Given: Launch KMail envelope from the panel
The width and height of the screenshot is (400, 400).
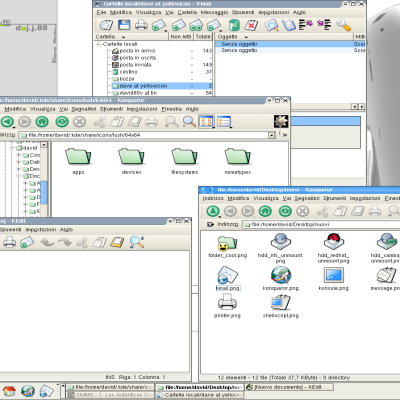Looking at the screenshot, I should pyautogui.click(x=46, y=391).
